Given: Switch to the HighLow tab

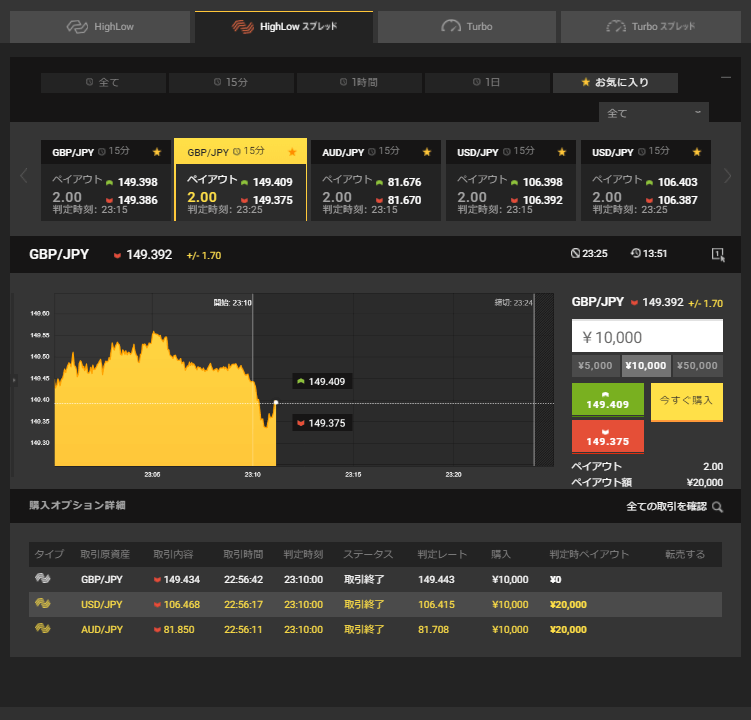Looking at the screenshot, I should coord(100,27).
